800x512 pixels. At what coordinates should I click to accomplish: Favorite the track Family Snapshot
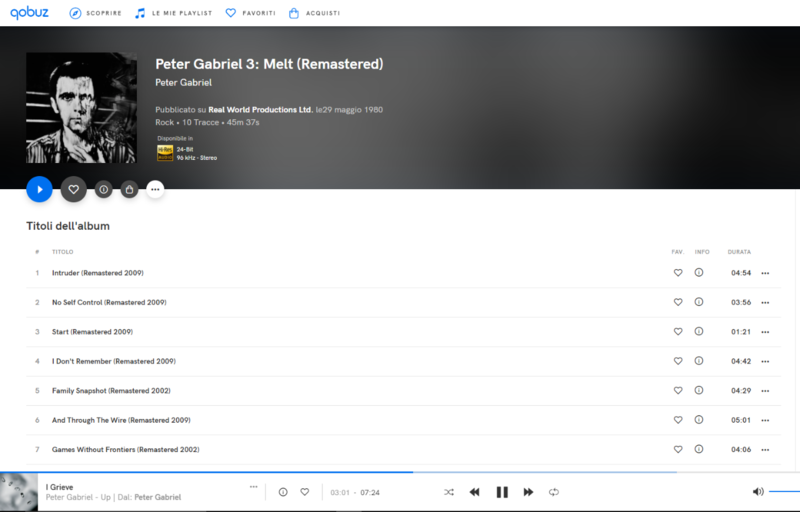(x=678, y=391)
